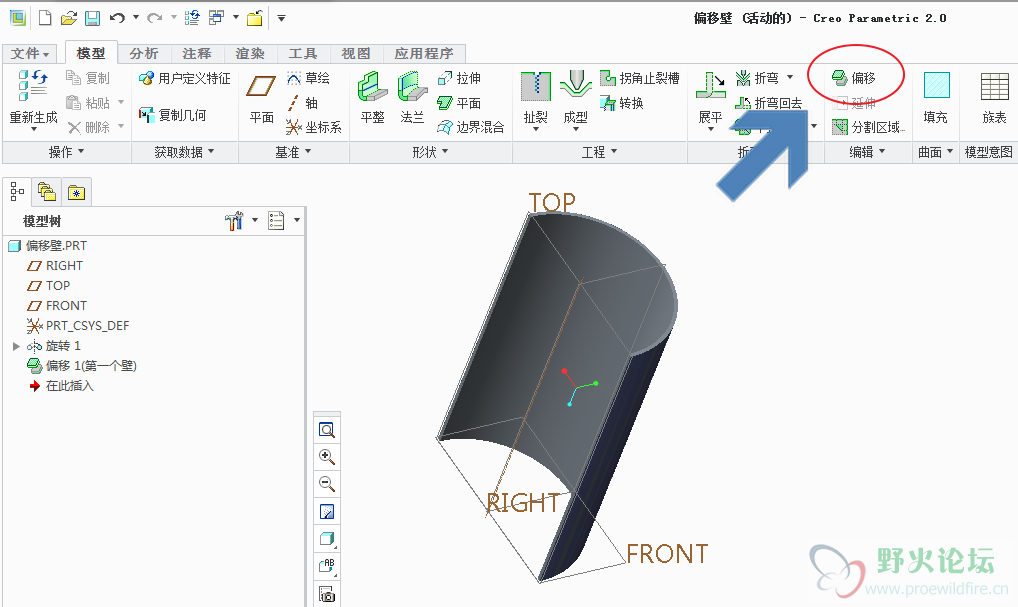Switch to the 渲染 render tab
Image resolution: width=1018 pixels, height=607 pixels.
tap(250, 53)
